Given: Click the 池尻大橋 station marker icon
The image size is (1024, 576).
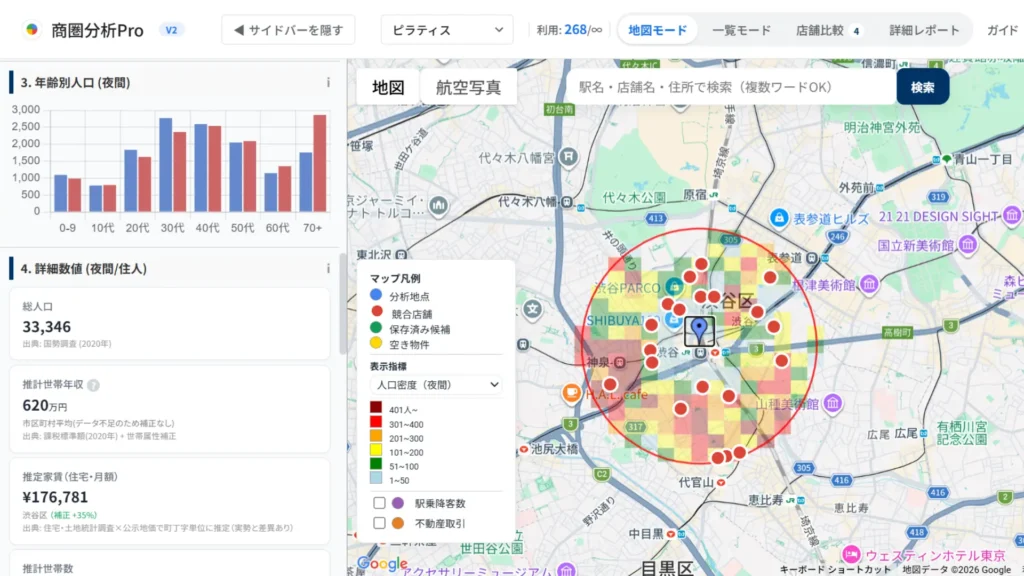Looking at the screenshot, I should coord(524,449).
